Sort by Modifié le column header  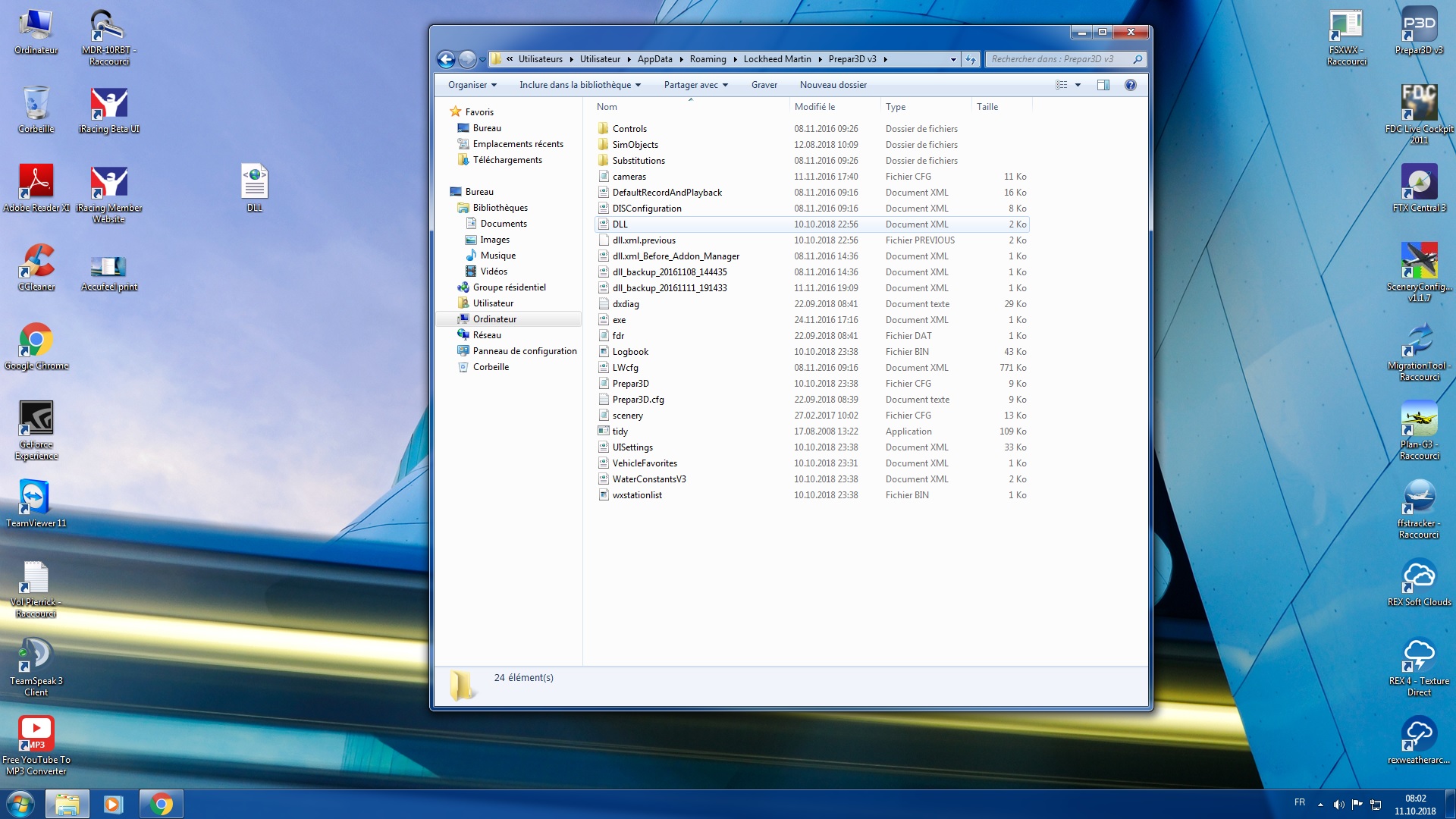point(835,107)
